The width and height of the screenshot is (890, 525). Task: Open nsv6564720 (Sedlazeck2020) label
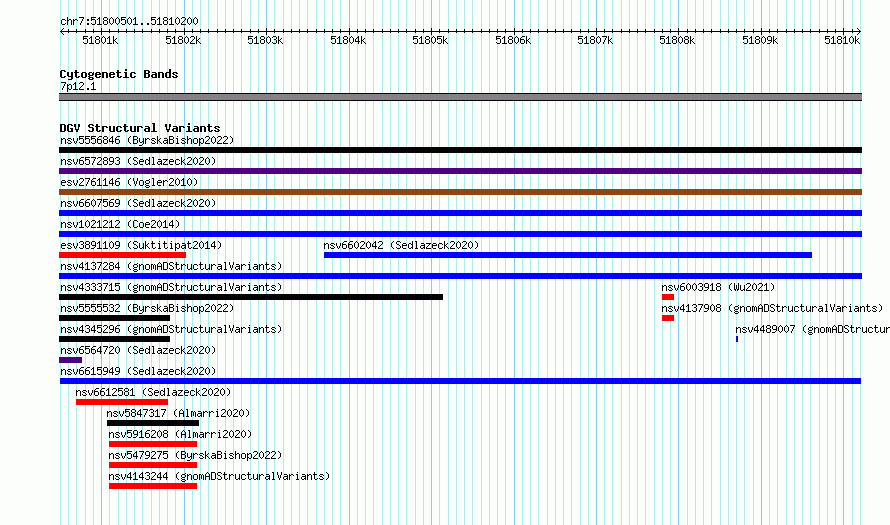click(138, 350)
